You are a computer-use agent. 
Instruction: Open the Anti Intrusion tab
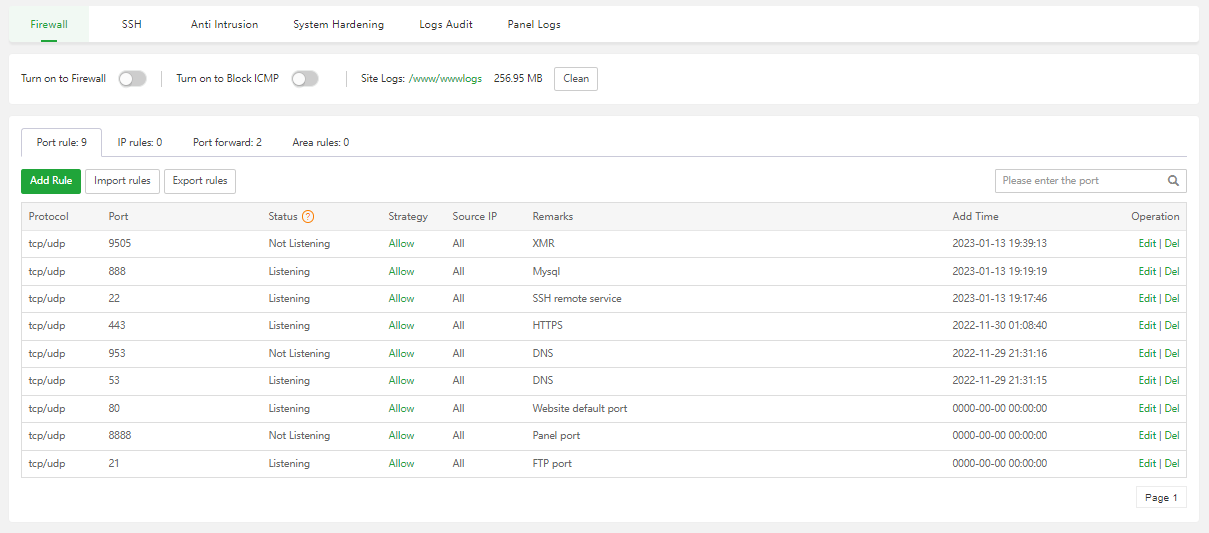(x=224, y=24)
